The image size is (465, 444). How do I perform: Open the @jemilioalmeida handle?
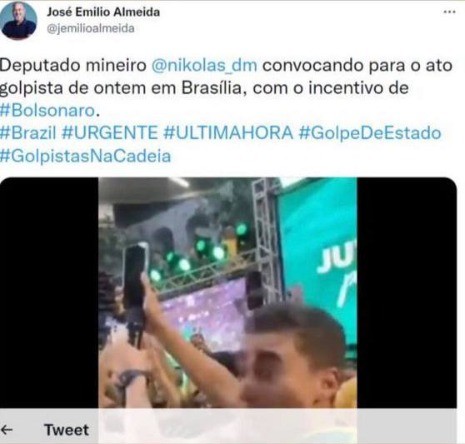pyautogui.click(x=91, y=29)
